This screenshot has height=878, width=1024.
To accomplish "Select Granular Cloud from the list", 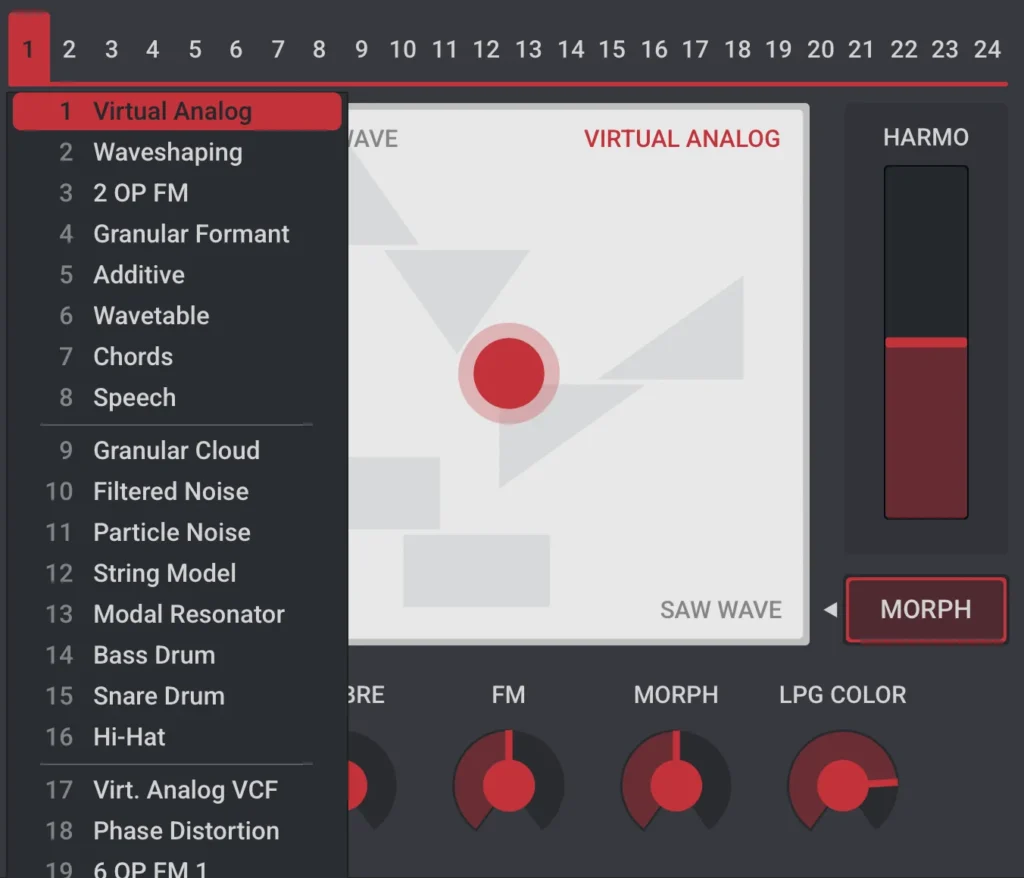I will [177, 450].
